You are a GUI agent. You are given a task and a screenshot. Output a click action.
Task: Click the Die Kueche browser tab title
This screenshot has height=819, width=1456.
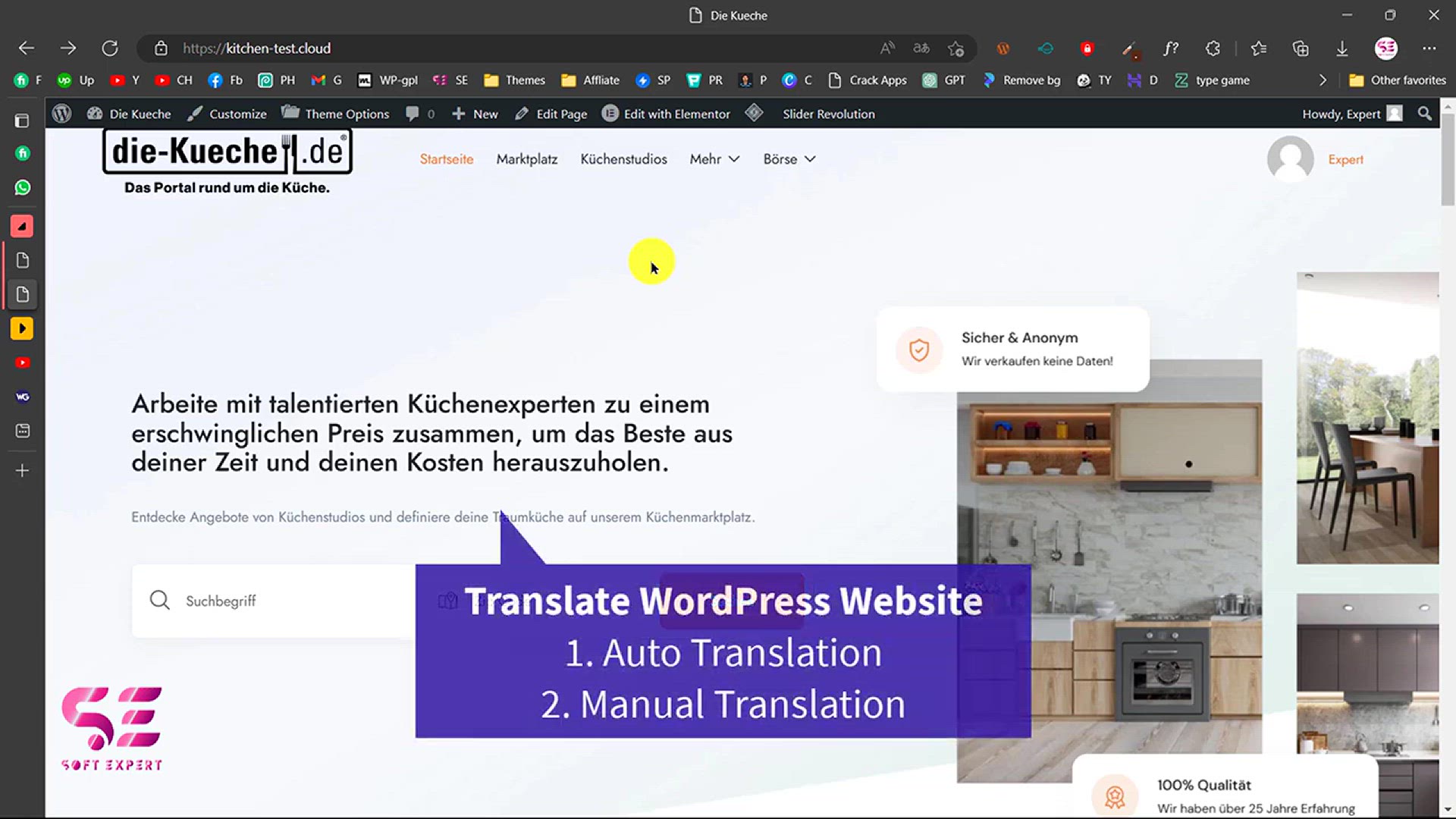coord(728,15)
